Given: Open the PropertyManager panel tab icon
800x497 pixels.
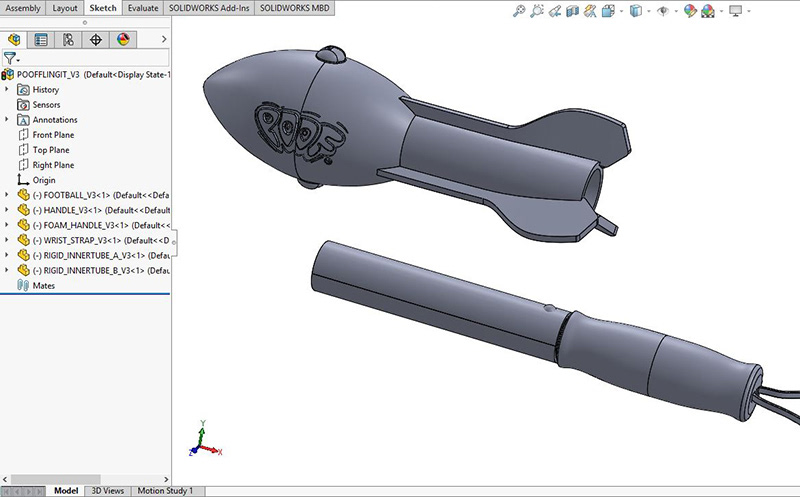Looking at the screenshot, I should [x=41, y=40].
